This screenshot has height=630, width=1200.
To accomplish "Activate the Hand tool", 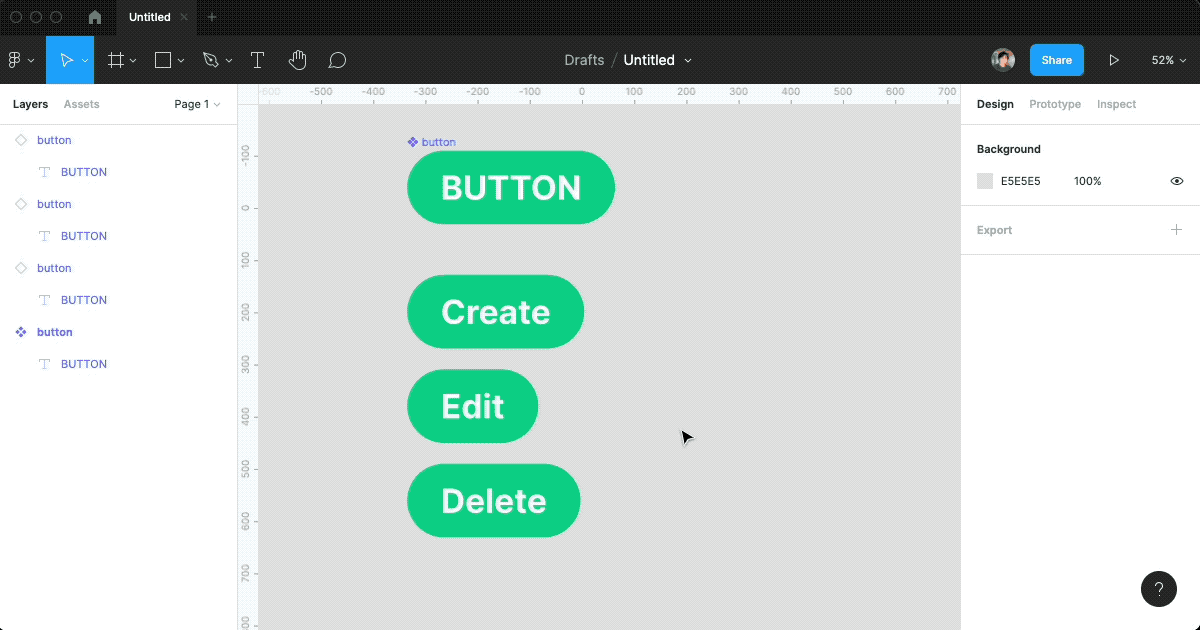I will tap(297, 60).
